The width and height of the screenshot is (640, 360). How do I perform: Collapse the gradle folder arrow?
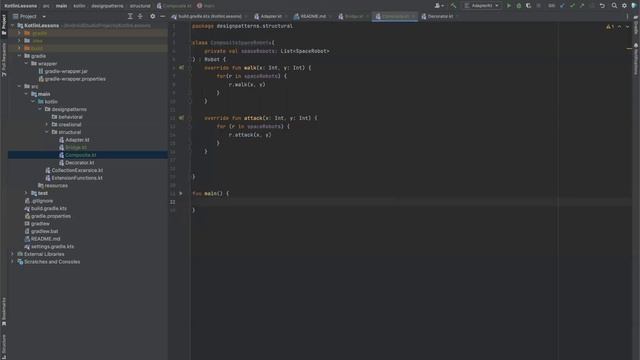pos(19,56)
